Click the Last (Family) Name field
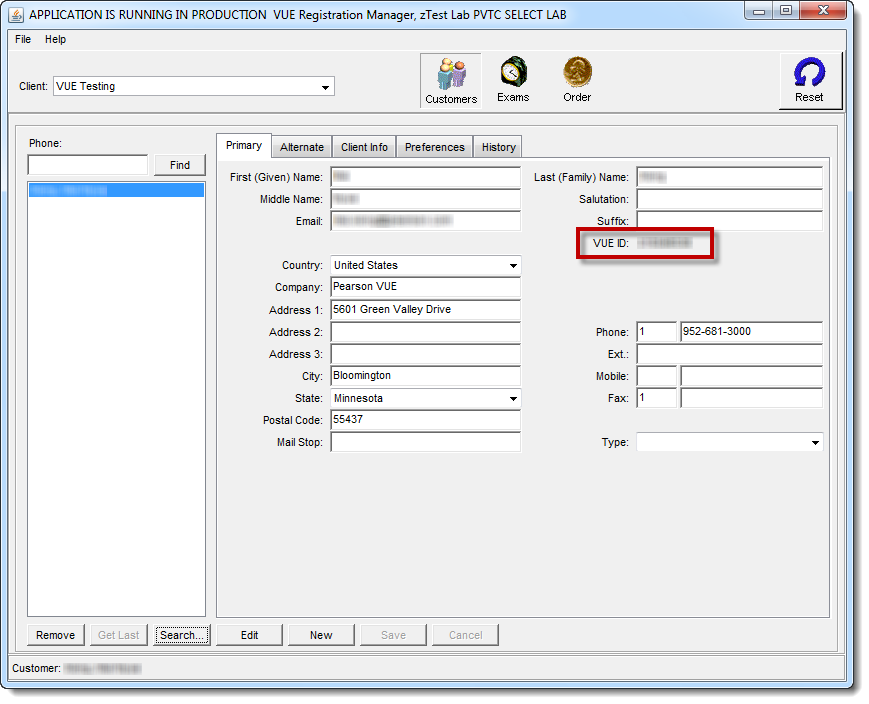The width and height of the screenshot is (869, 704). tap(729, 177)
